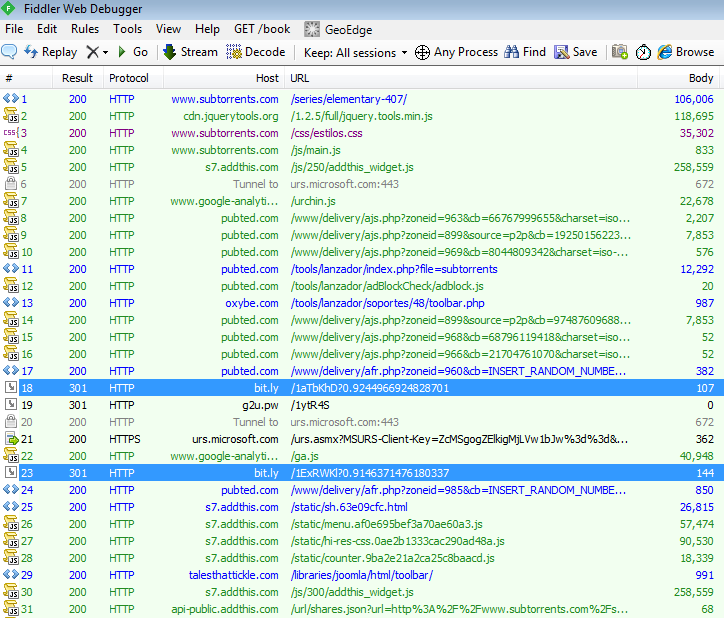The width and height of the screenshot is (724, 618).
Task: Select URL /series/elementary-407/
Action: [x=349, y=99]
